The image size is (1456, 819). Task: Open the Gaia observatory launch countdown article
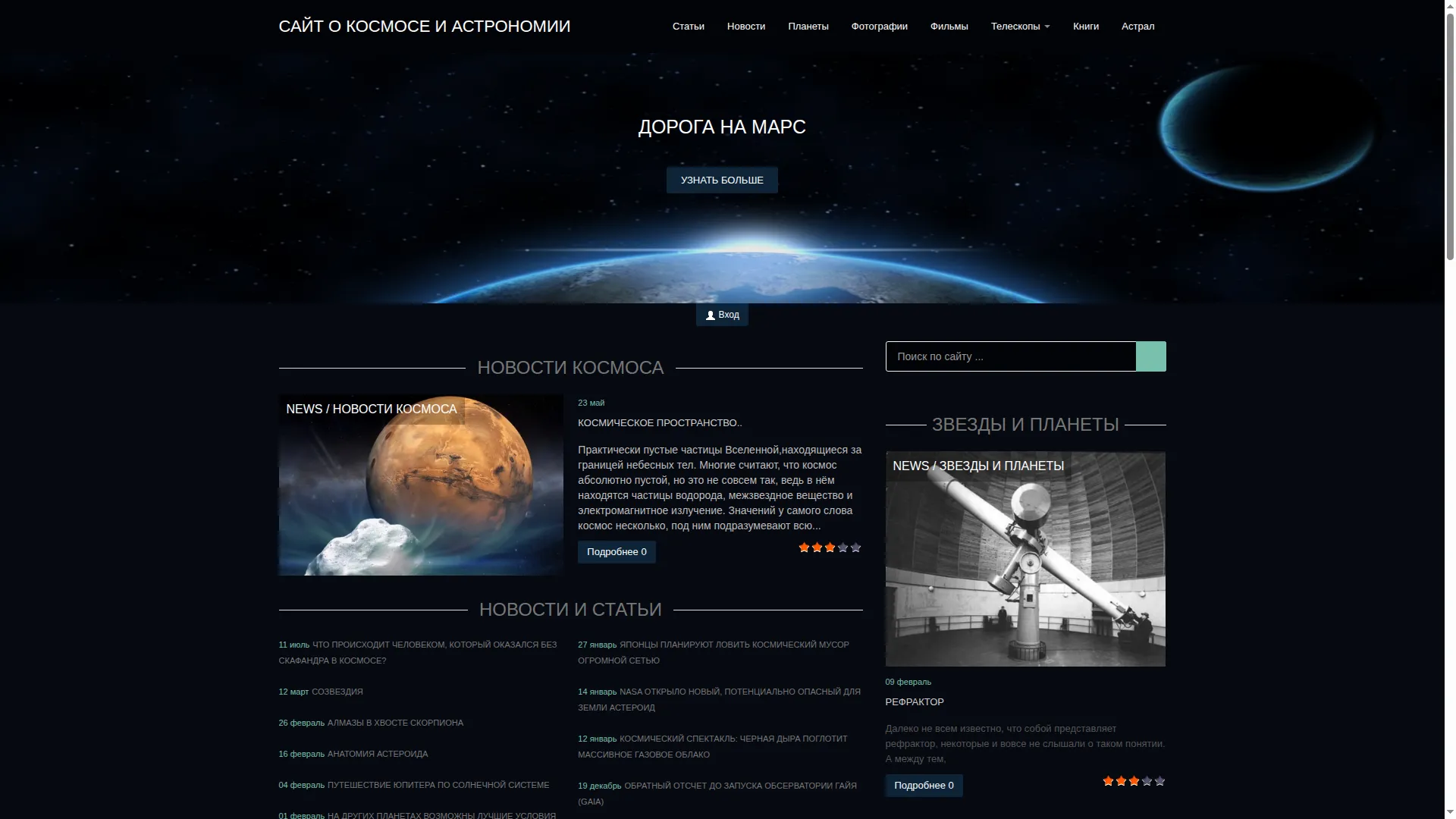coord(717,794)
